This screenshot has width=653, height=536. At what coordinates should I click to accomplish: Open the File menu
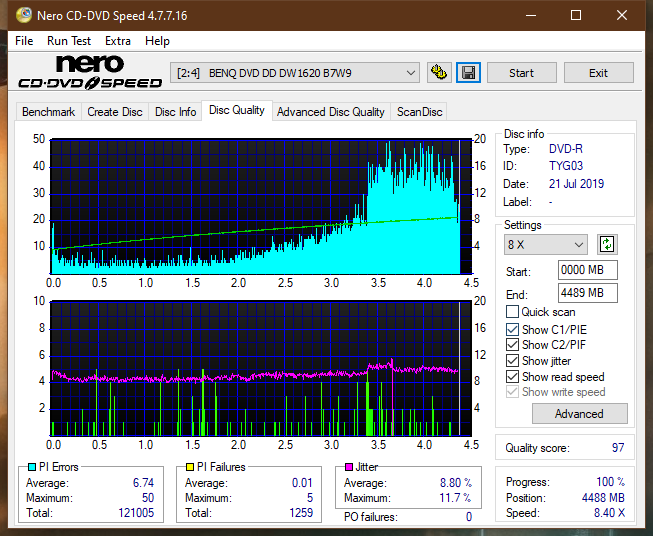click(x=24, y=41)
